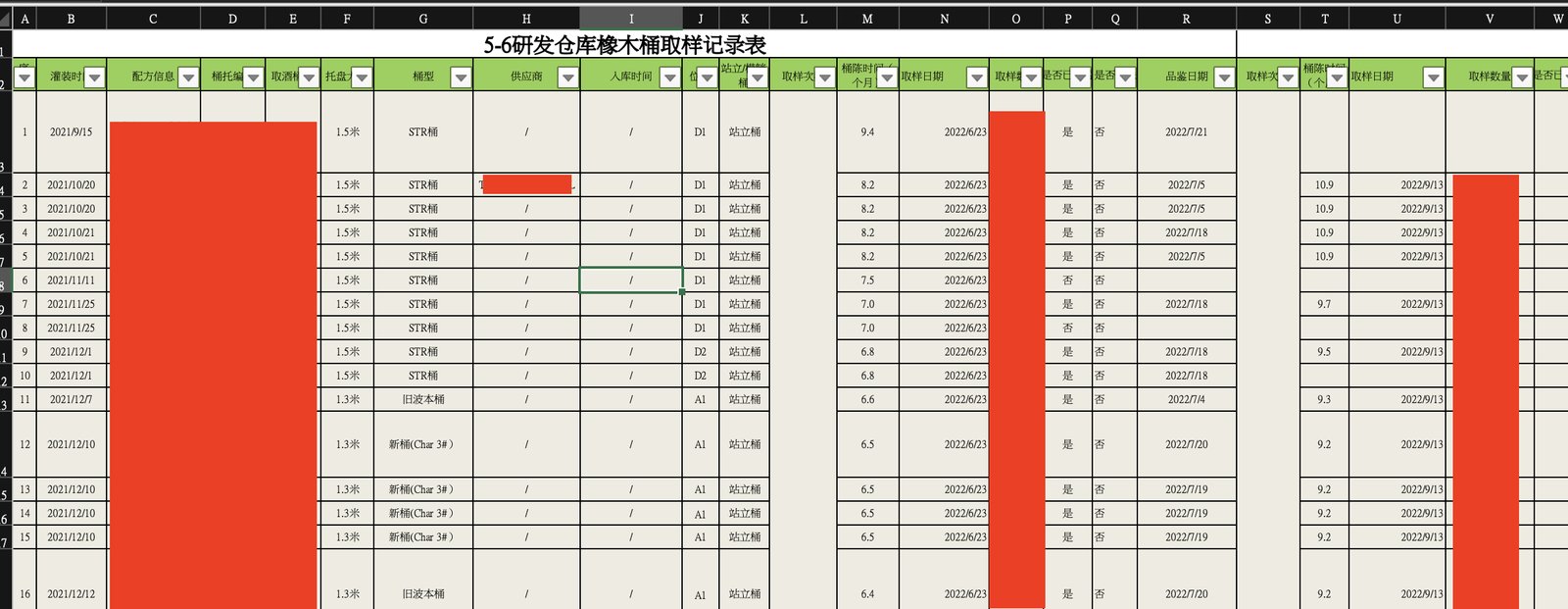Viewport: 1568px width, 609px height.
Task: Select the cell containing 2021/12/7
Action: click(x=71, y=399)
